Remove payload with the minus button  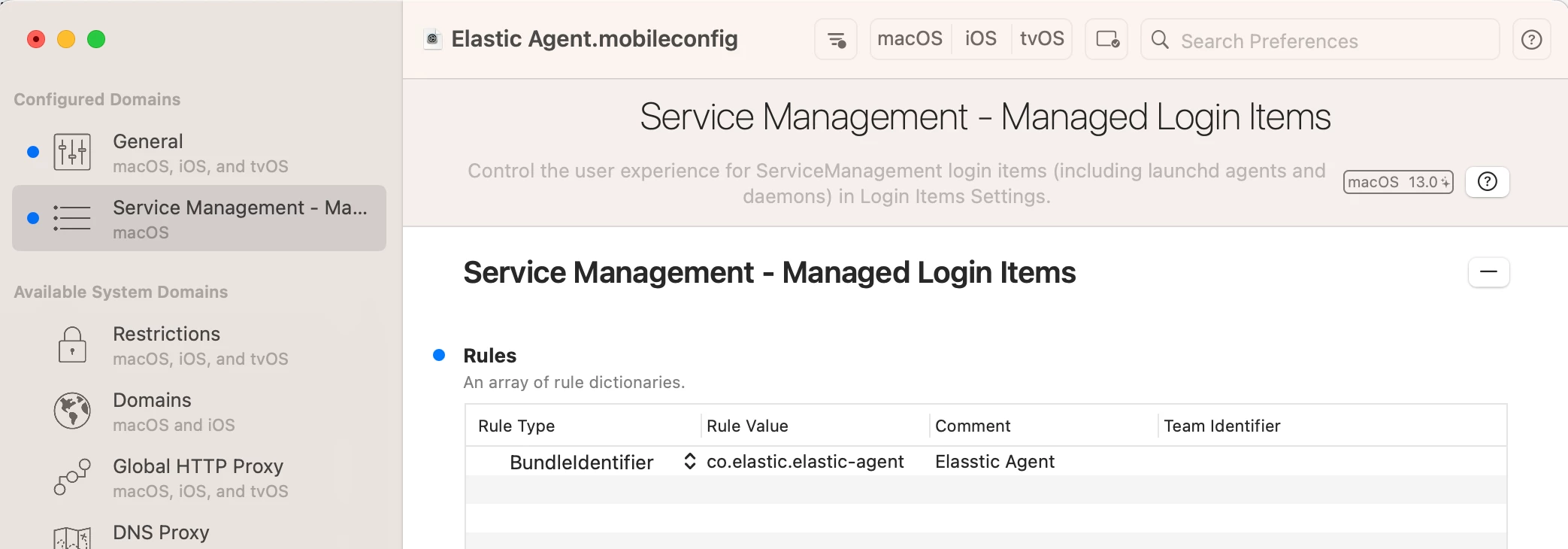[1488, 272]
